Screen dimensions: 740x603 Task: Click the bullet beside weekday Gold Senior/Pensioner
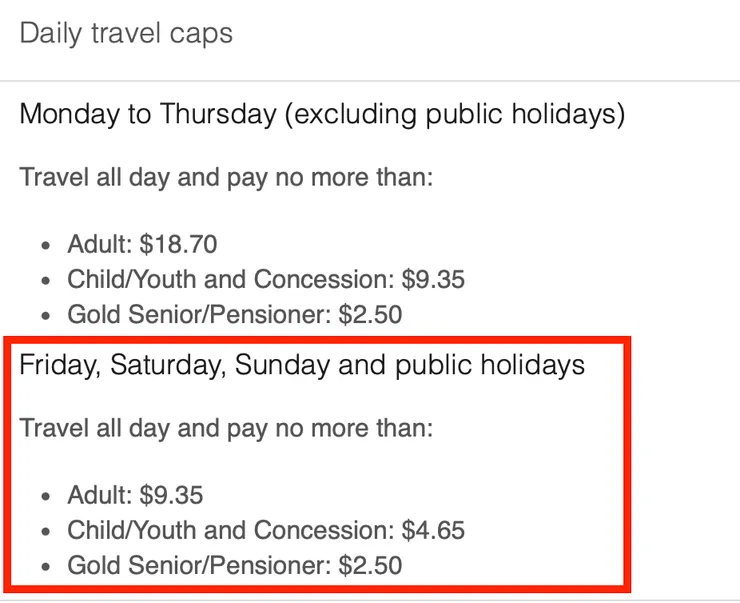46,316
